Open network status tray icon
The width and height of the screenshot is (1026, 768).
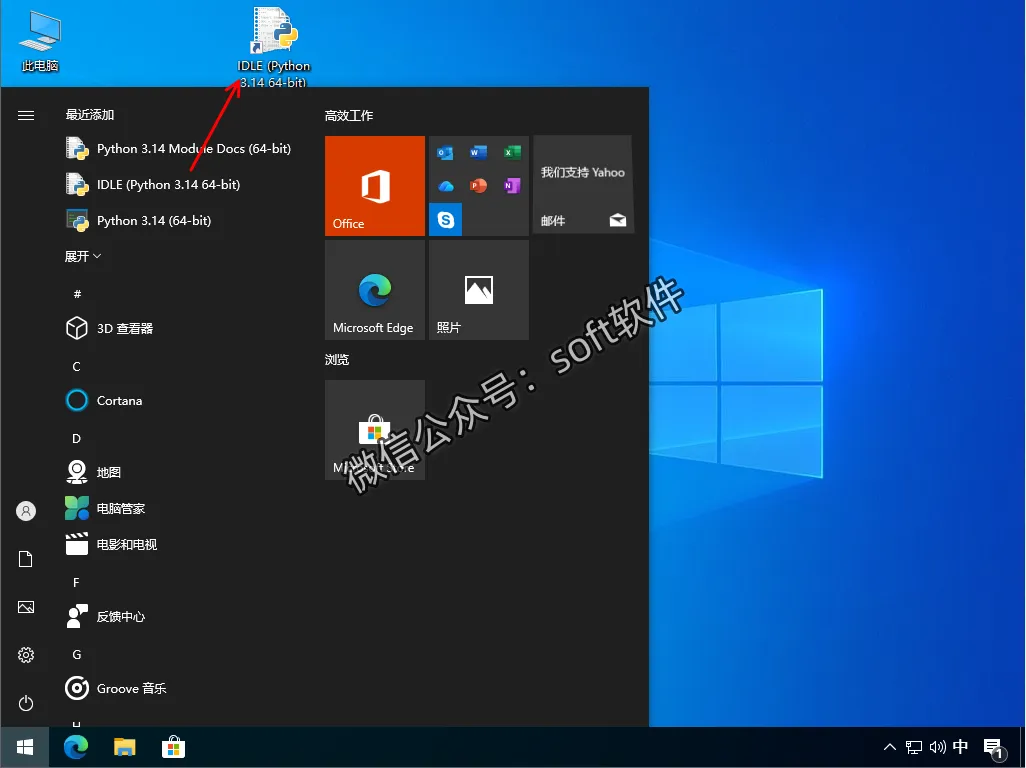click(x=913, y=747)
